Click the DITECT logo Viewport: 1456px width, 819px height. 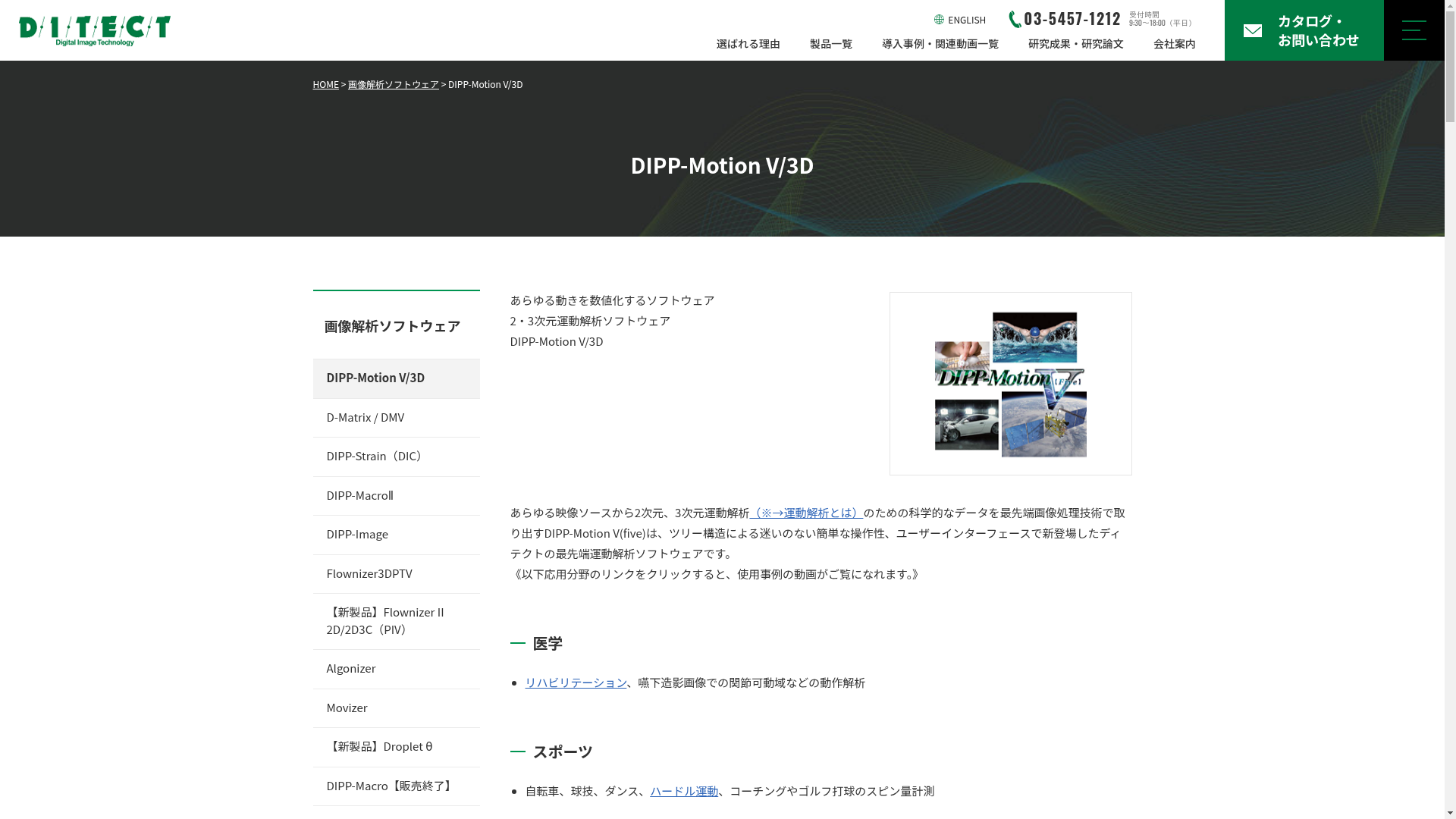coord(95,30)
